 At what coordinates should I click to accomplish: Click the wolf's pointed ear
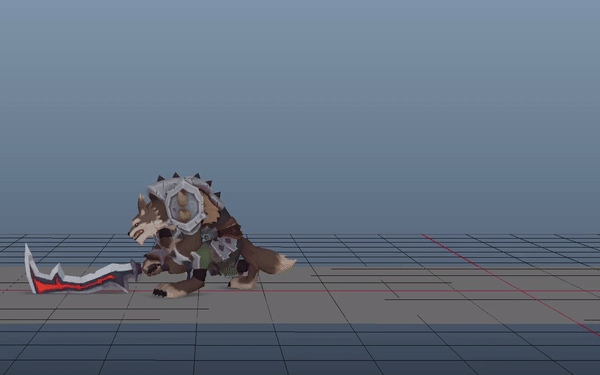143,201
